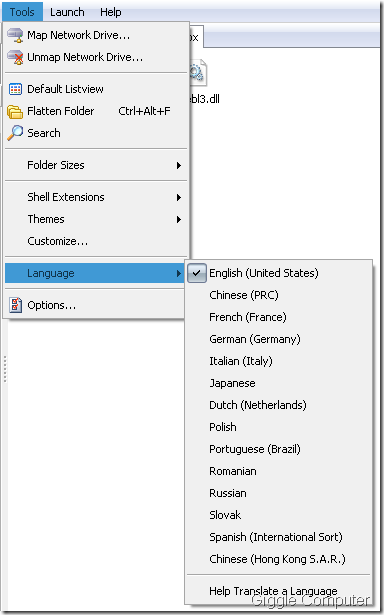Open the Tools menu
The width and height of the screenshot is (384, 615).
pyautogui.click(x=22, y=12)
